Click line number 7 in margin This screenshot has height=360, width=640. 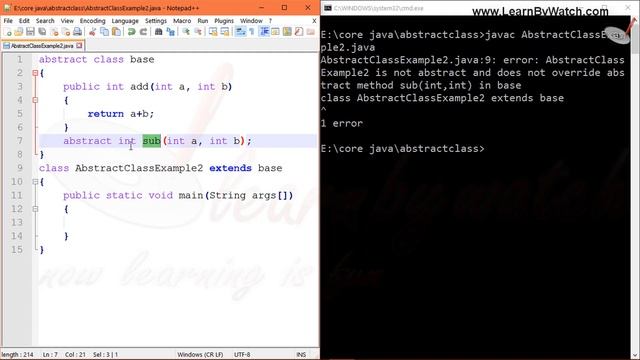pos(20,141)
